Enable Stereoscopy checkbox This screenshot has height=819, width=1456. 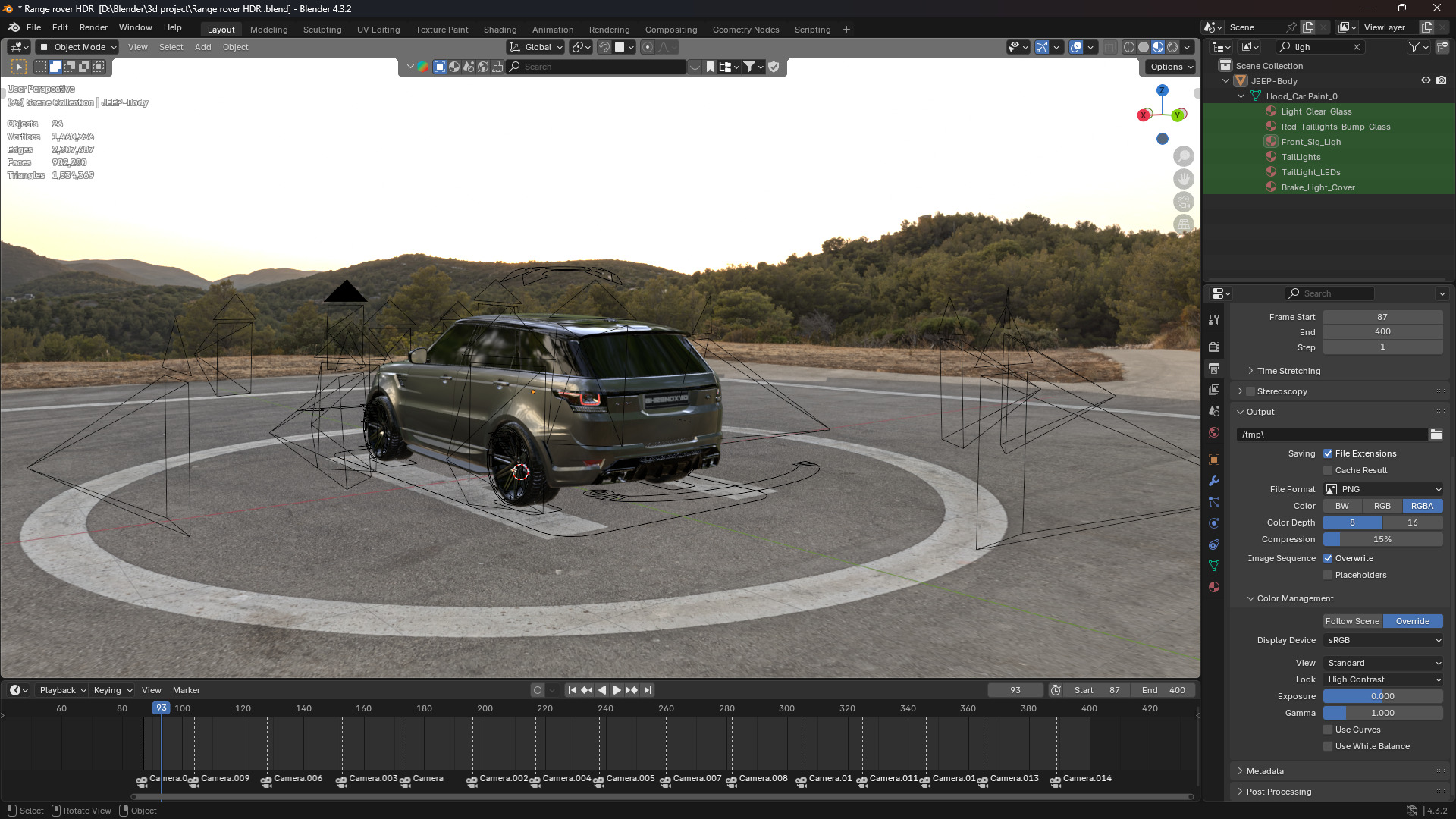click(x=1250, y=391)
